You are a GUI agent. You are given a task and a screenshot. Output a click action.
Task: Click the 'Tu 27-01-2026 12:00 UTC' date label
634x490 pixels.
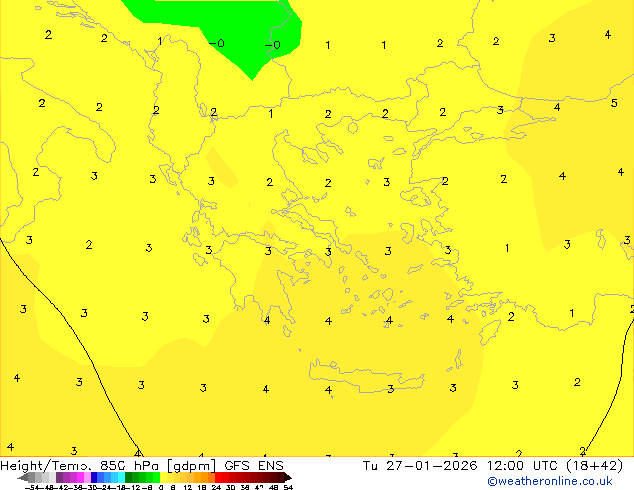[x=461, y=466]
